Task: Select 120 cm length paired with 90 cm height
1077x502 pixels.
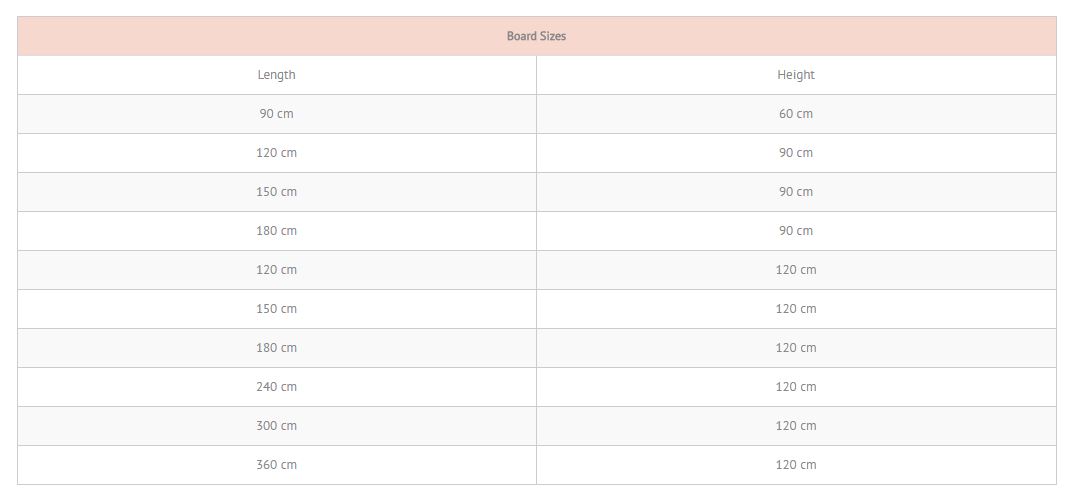Action: [277, 153]
